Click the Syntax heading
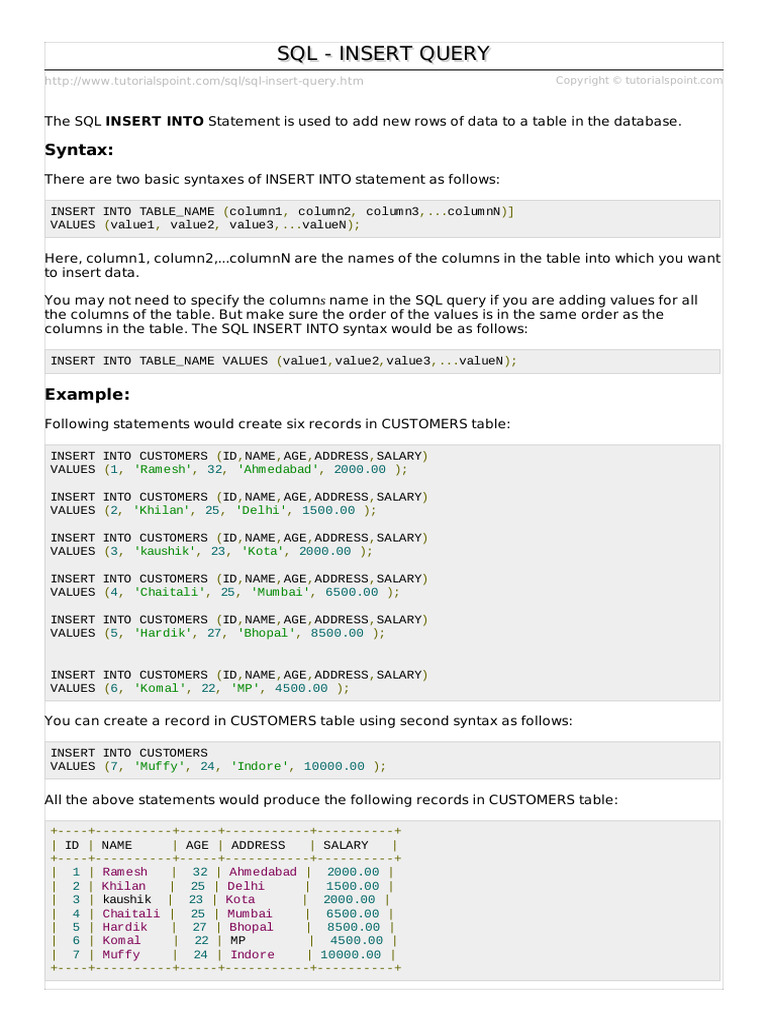 pos(79,150)
